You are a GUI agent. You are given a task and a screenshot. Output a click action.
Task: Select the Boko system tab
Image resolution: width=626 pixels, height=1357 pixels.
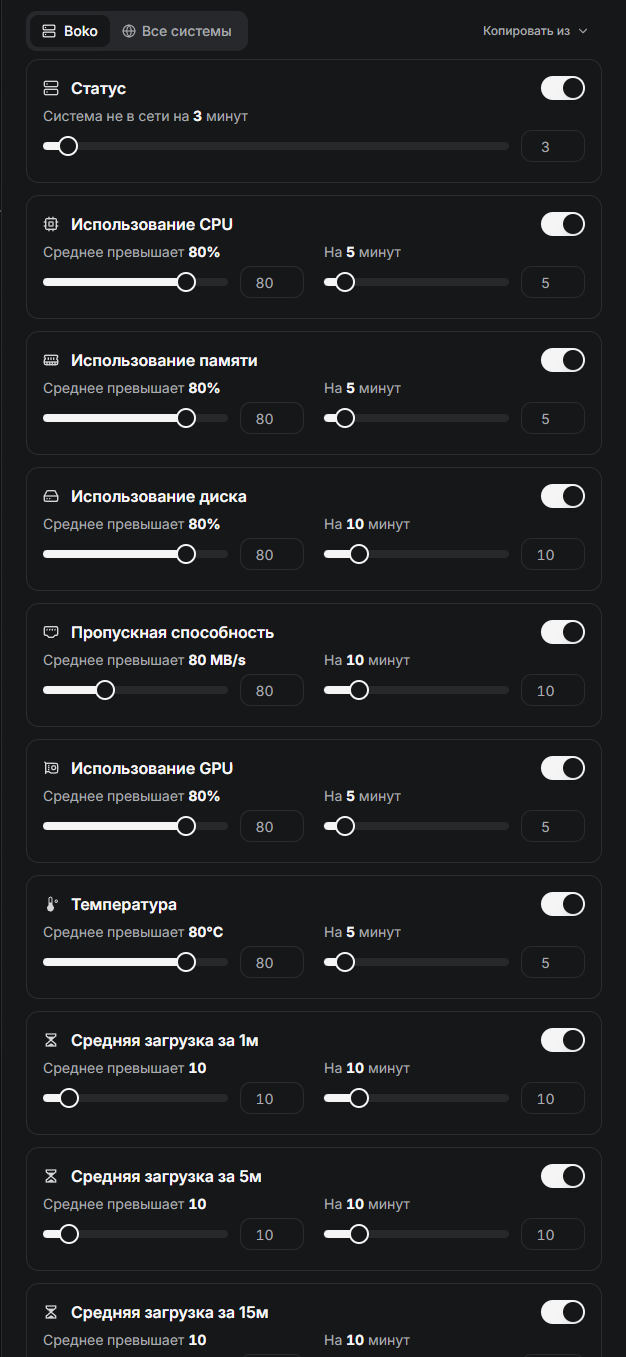(70, 31)
